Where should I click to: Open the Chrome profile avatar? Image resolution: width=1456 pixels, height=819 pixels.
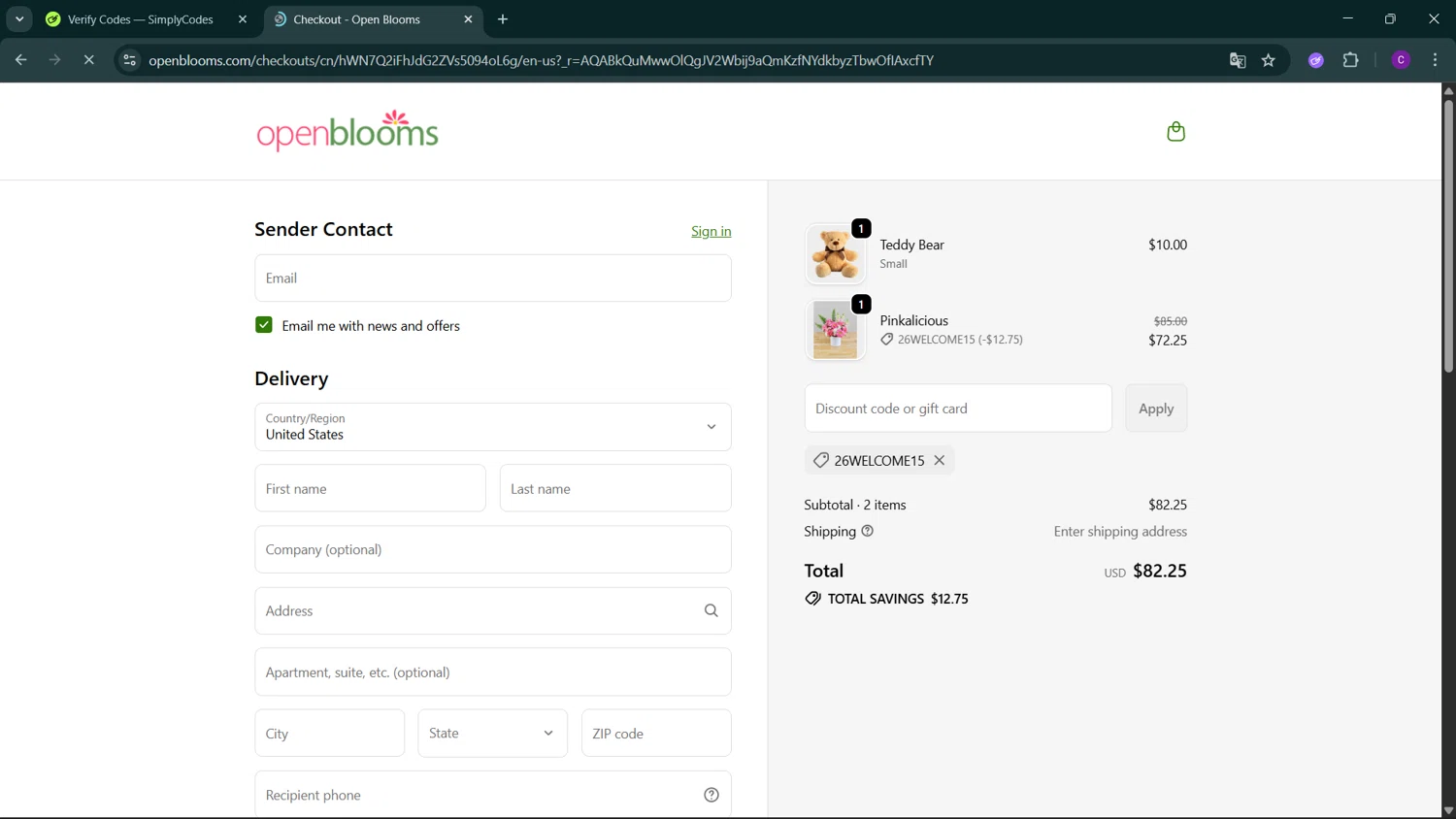click(1401, 60)
